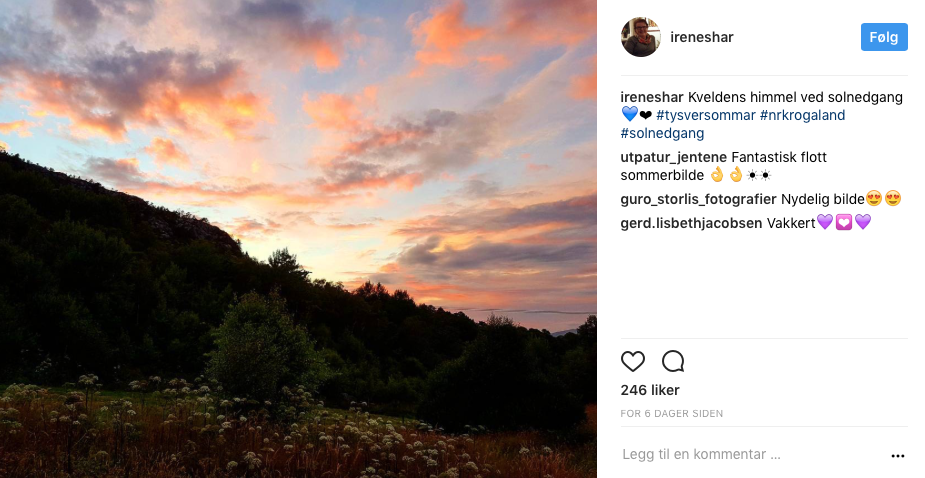Like the post with the heart icon
Image resolution: width=925 pixels, height=478 pixels.
coord(633,361)
